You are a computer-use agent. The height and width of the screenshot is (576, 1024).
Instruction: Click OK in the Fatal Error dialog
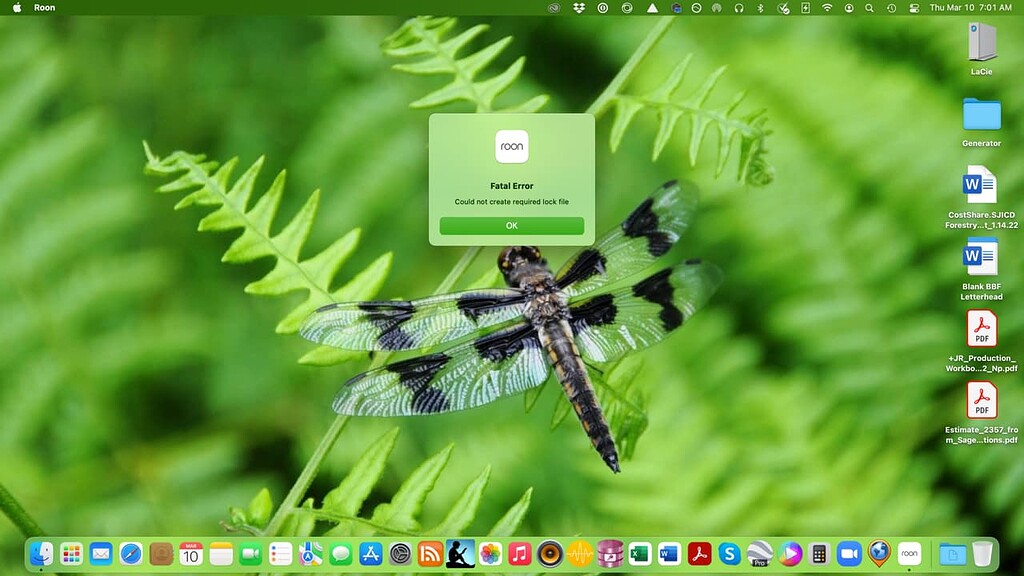coord(511,226)
